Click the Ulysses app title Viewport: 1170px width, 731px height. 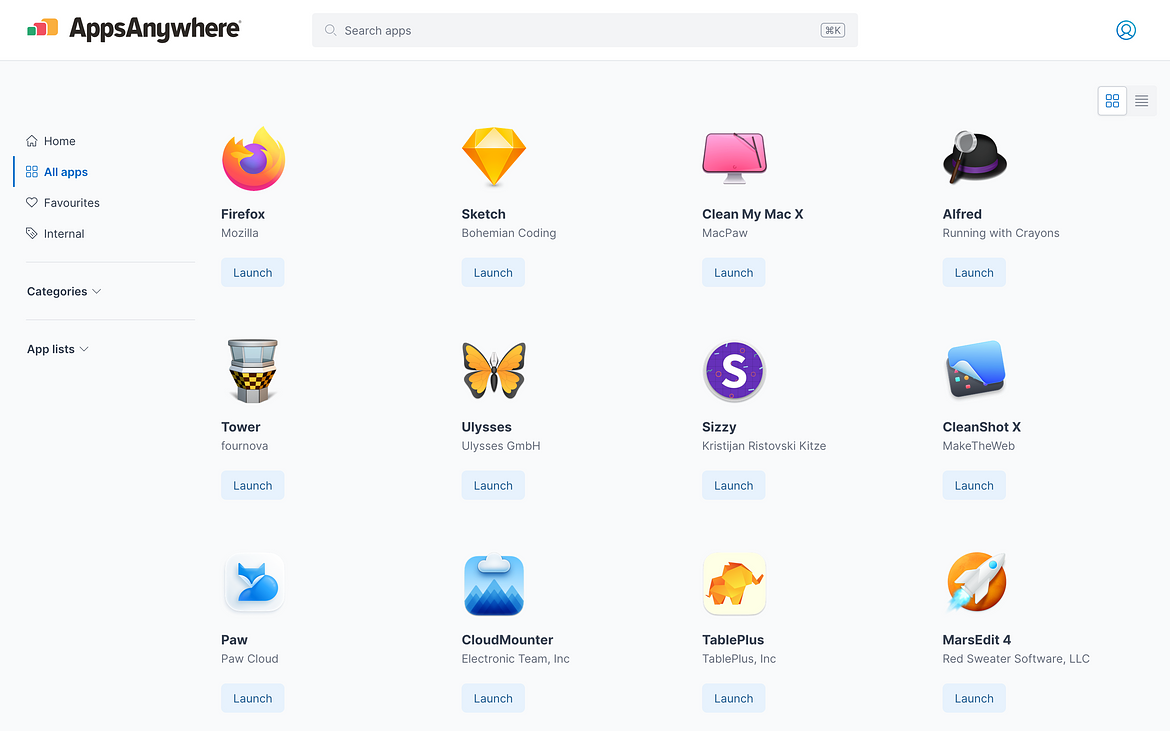486,427
